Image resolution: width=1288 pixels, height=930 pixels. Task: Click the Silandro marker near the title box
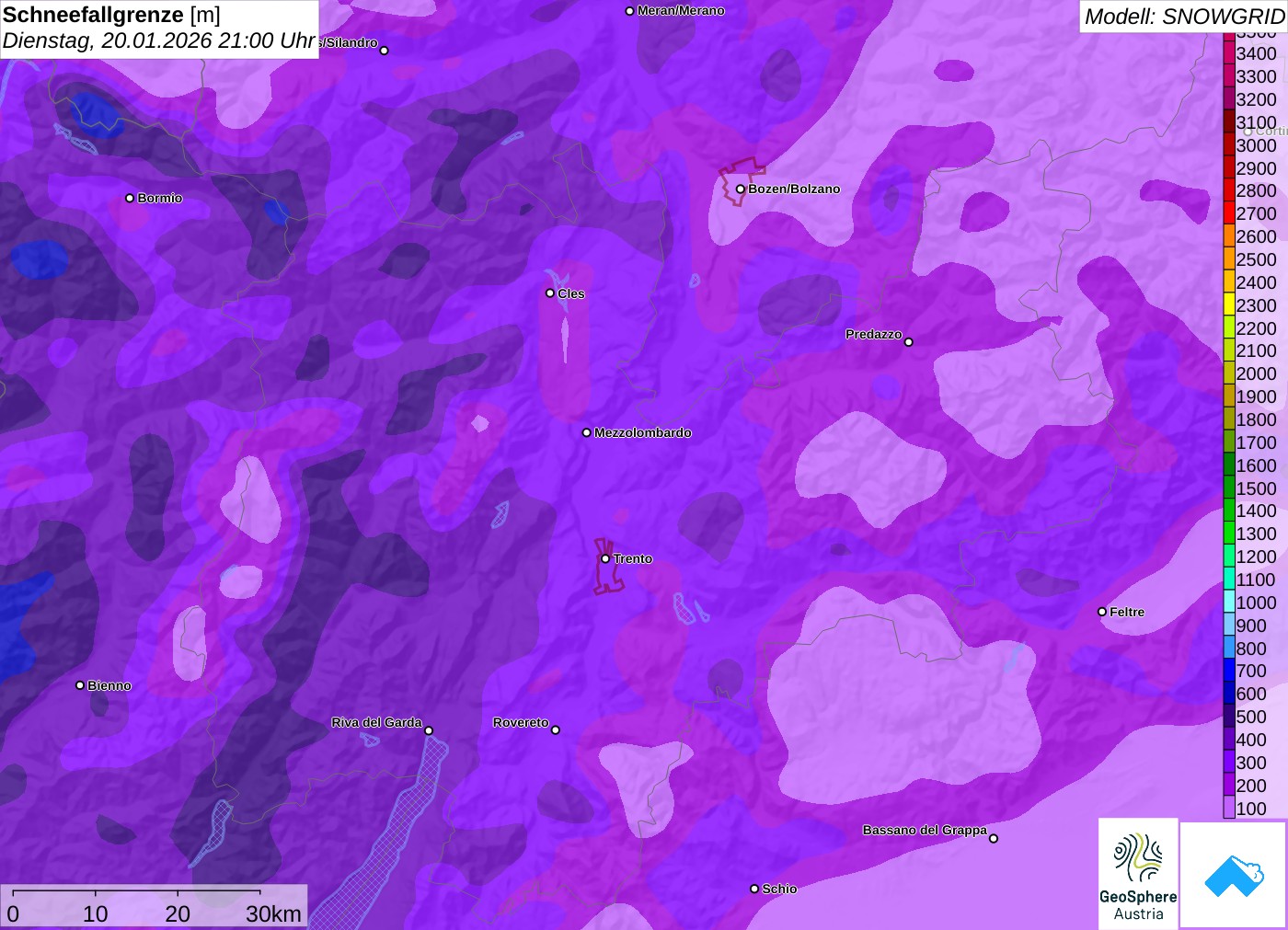(385, 51)
